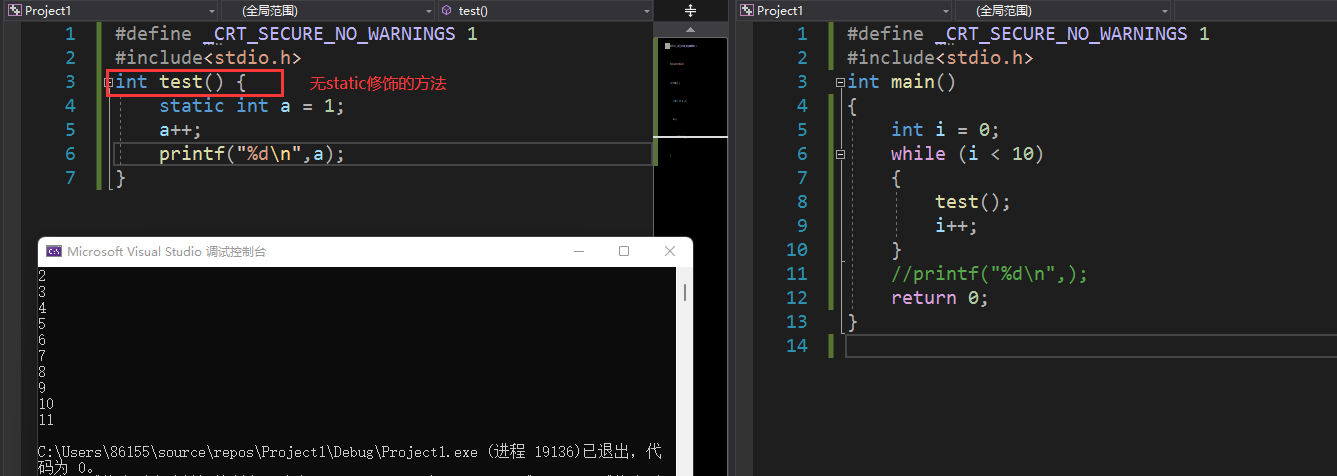The width and height of the screenshot is (1337, 476).
Task: Minimize the debug console window
Action: point(580,251)
